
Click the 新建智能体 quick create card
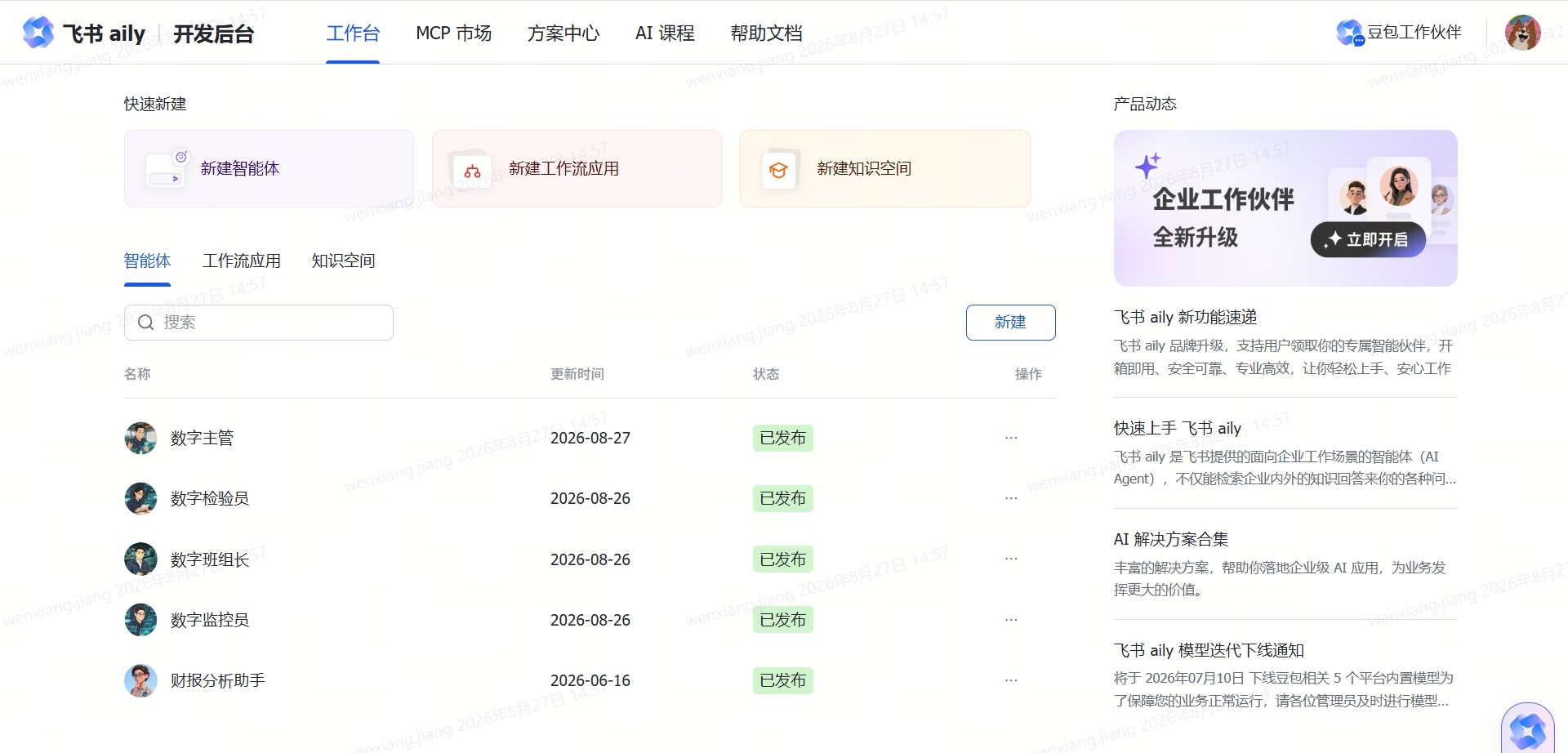click(269, 169)
